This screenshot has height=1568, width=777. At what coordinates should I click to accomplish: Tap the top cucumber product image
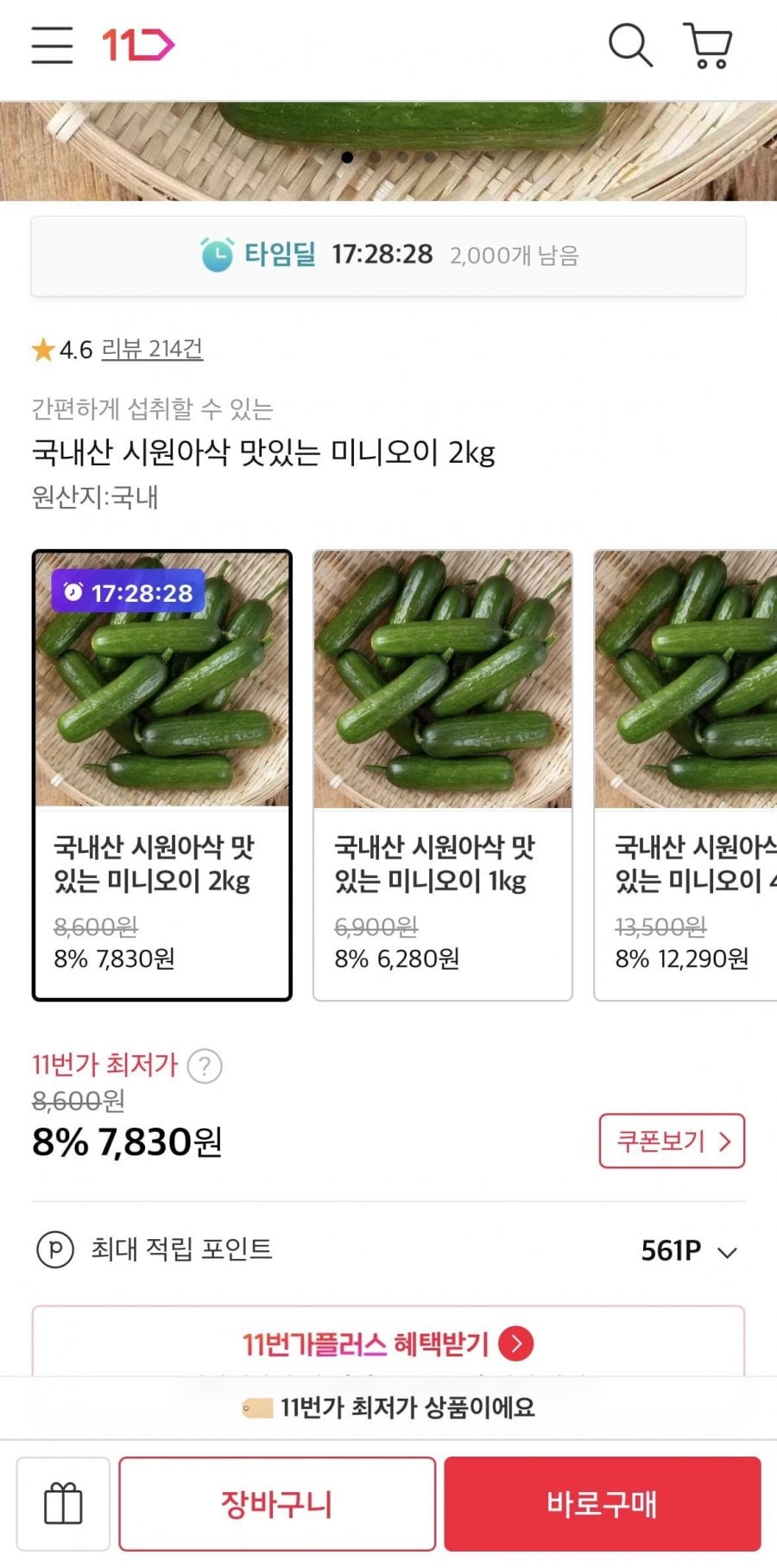click(388, 151)
